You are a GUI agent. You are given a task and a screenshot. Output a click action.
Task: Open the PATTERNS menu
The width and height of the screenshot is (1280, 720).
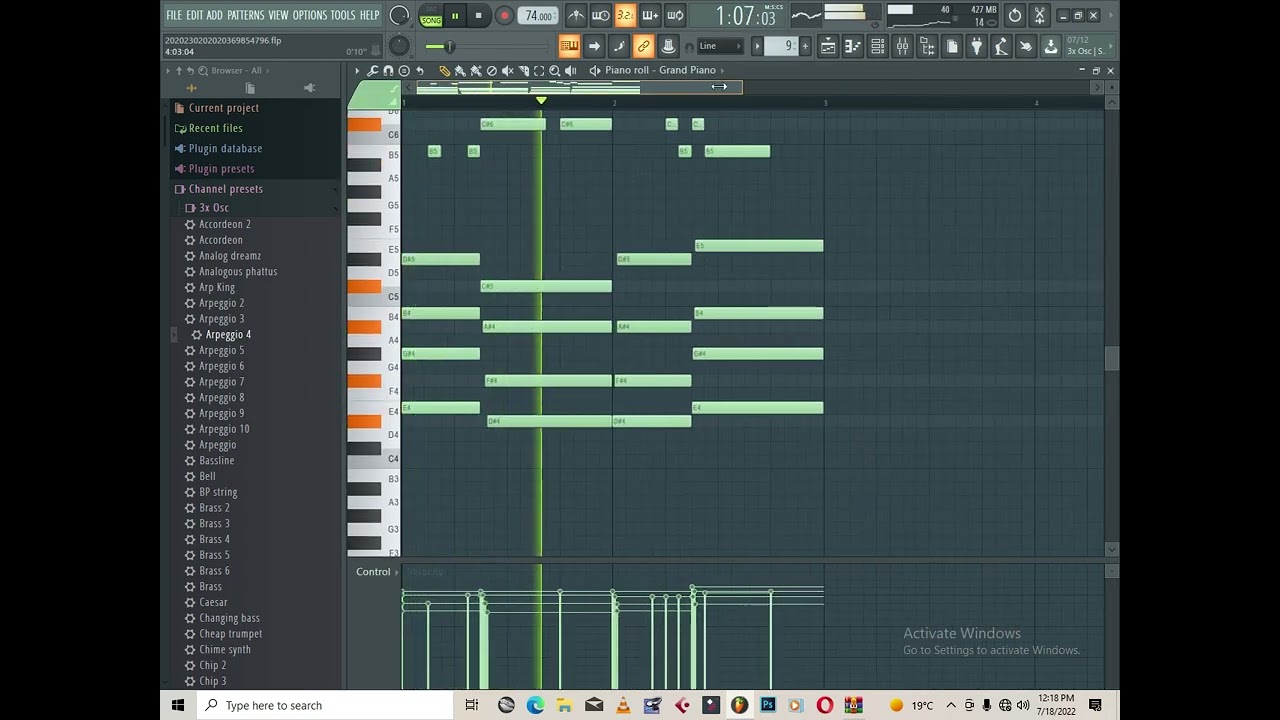246,15
